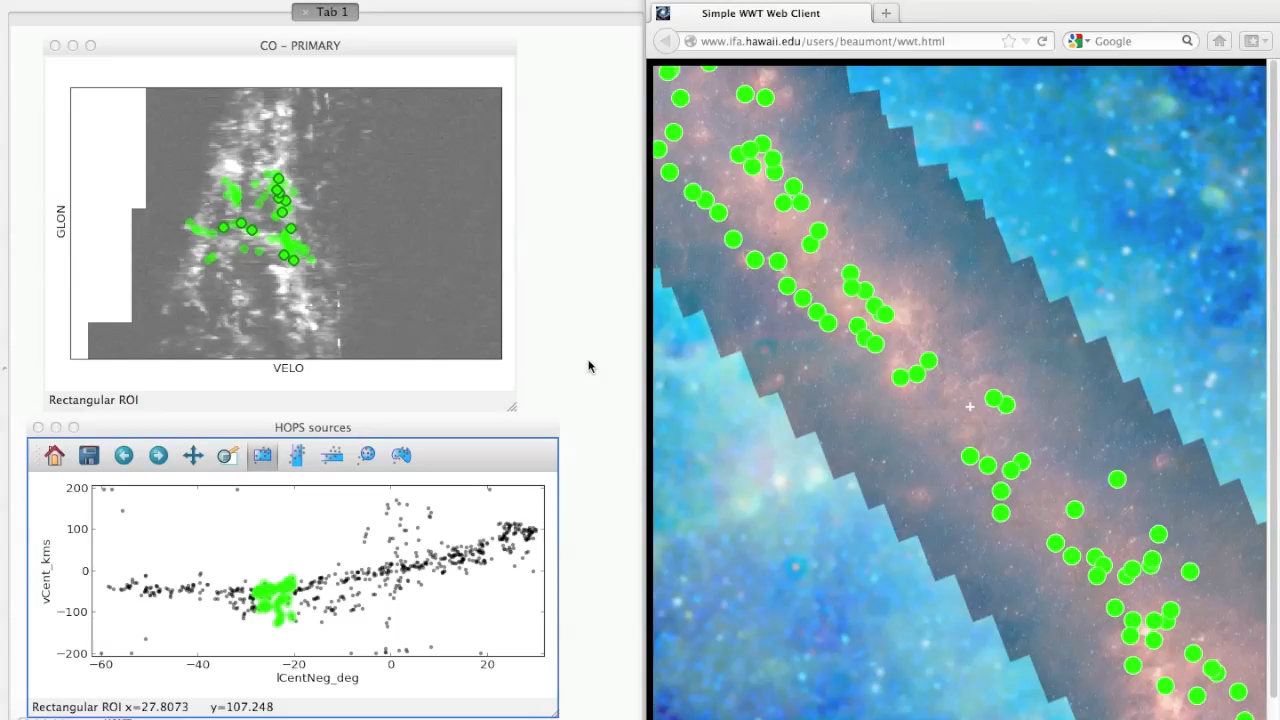Select the Pan axes cross-arrow tool
Image resolution: width=1280 pixels, height=720 pixels.
(x=193, y=456)
